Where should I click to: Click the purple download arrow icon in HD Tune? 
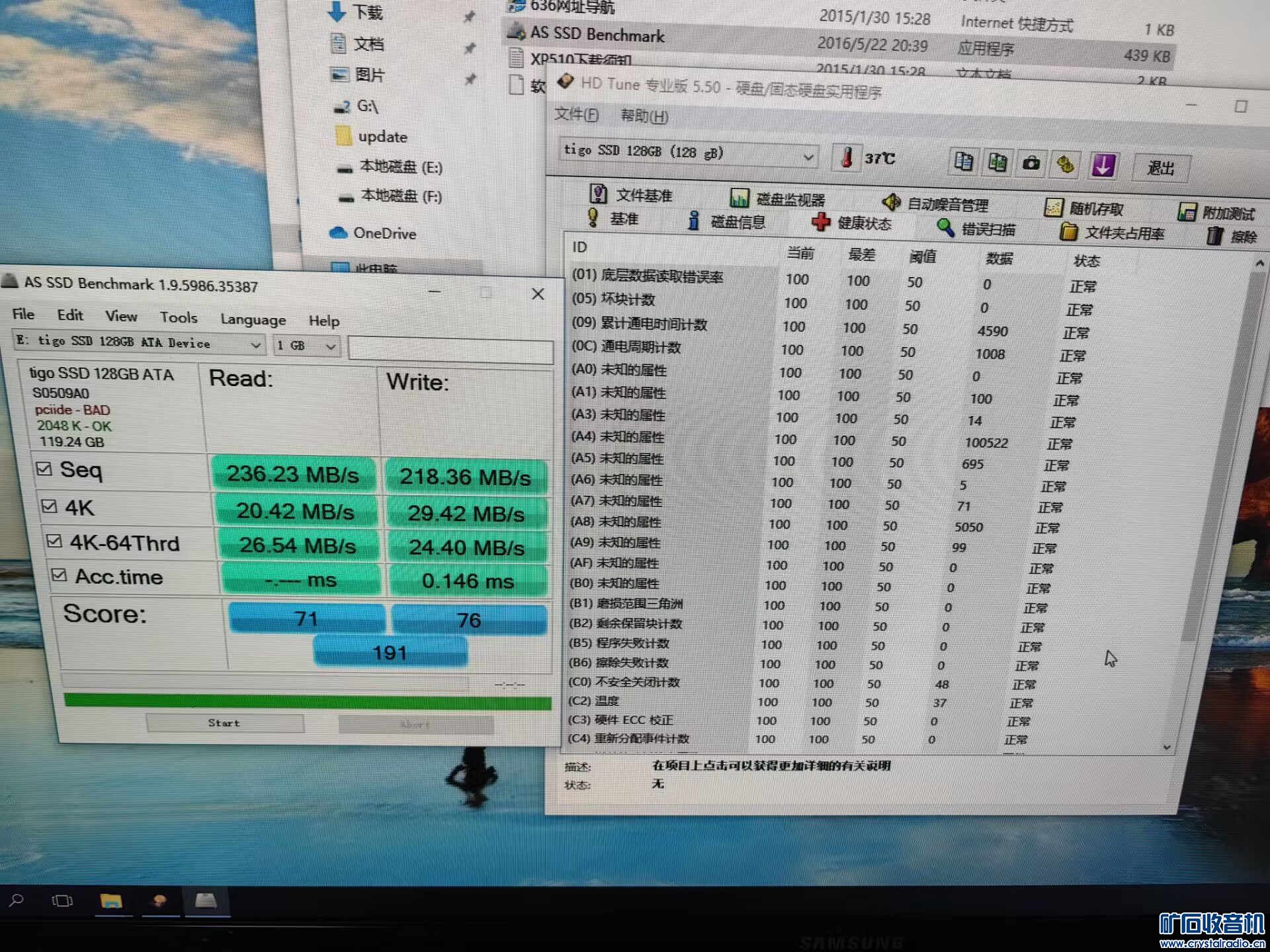(1102, 165)
